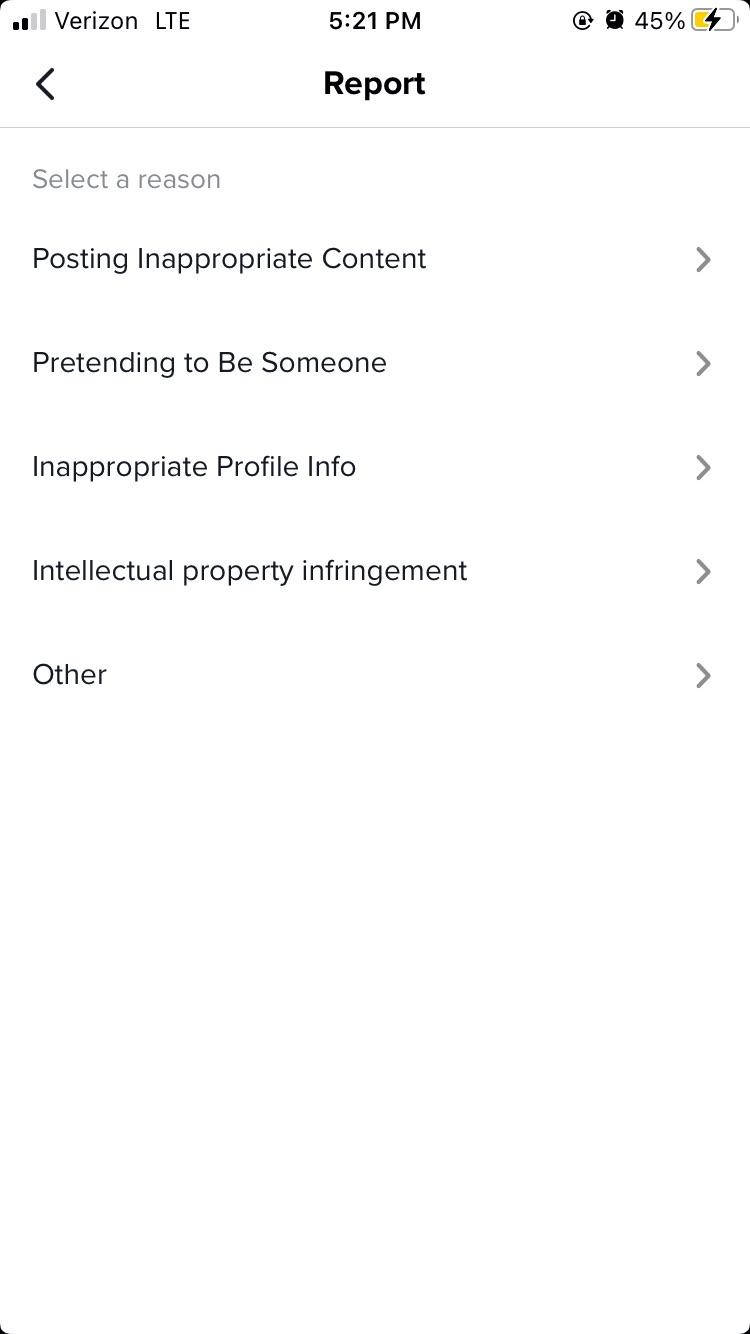Expand chevron beside Other
Image resolution: width=750 pixels, height=1334 pixels.
[x=703, y=676]
